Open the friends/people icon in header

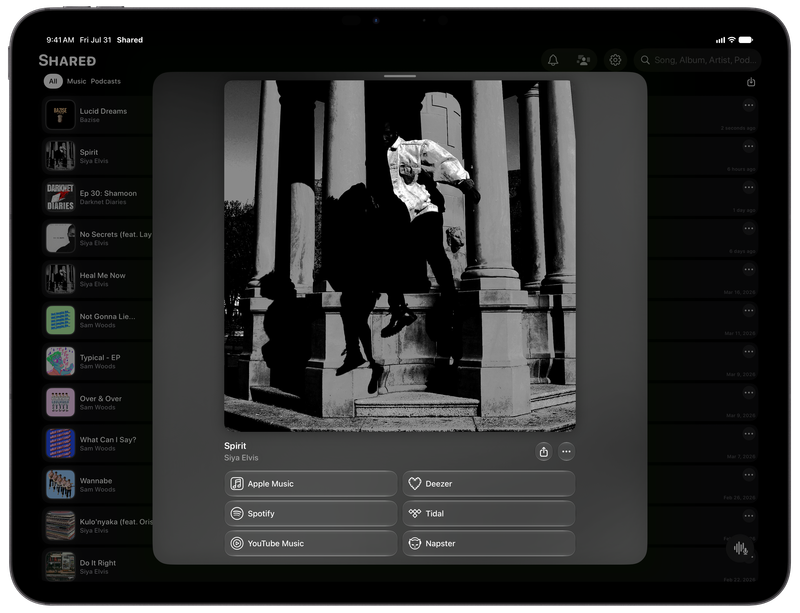584,60
